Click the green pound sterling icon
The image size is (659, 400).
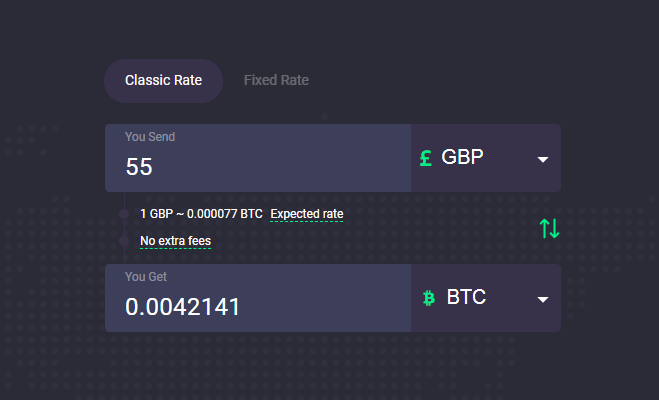click(x=426, y=158)
